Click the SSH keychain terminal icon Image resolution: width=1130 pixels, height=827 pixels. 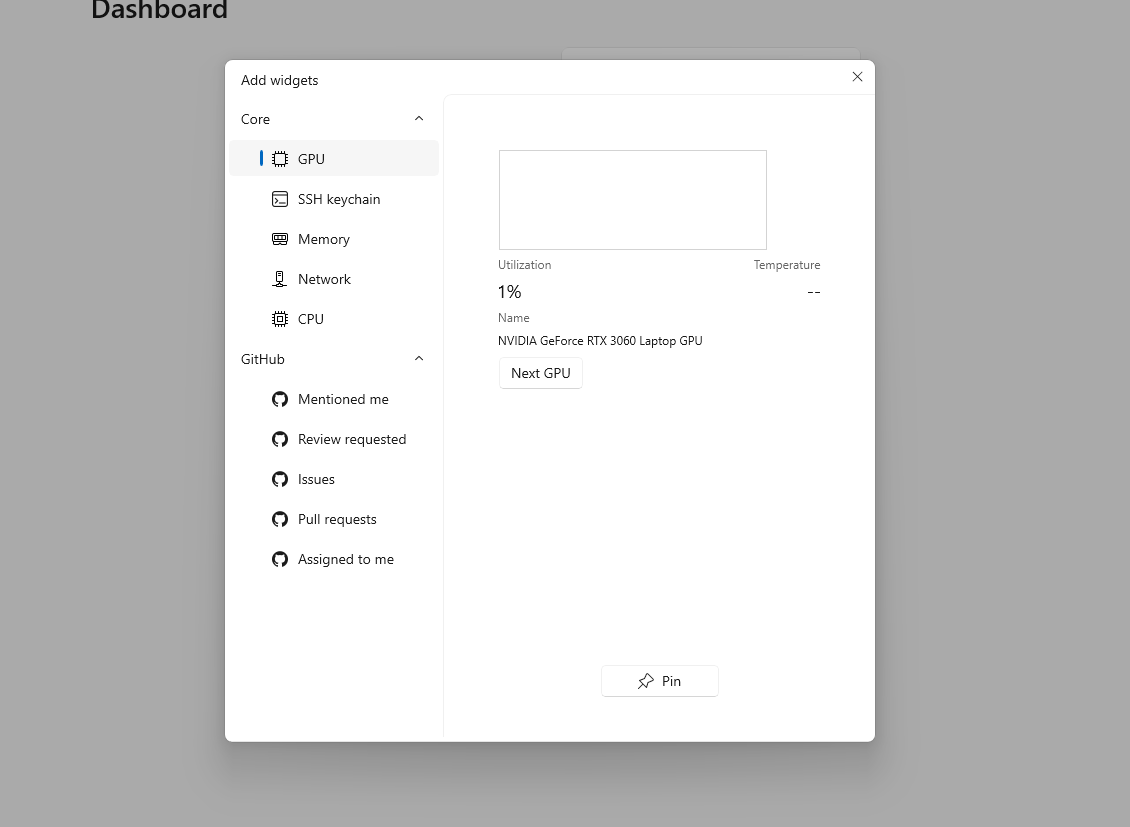(280, 200)
